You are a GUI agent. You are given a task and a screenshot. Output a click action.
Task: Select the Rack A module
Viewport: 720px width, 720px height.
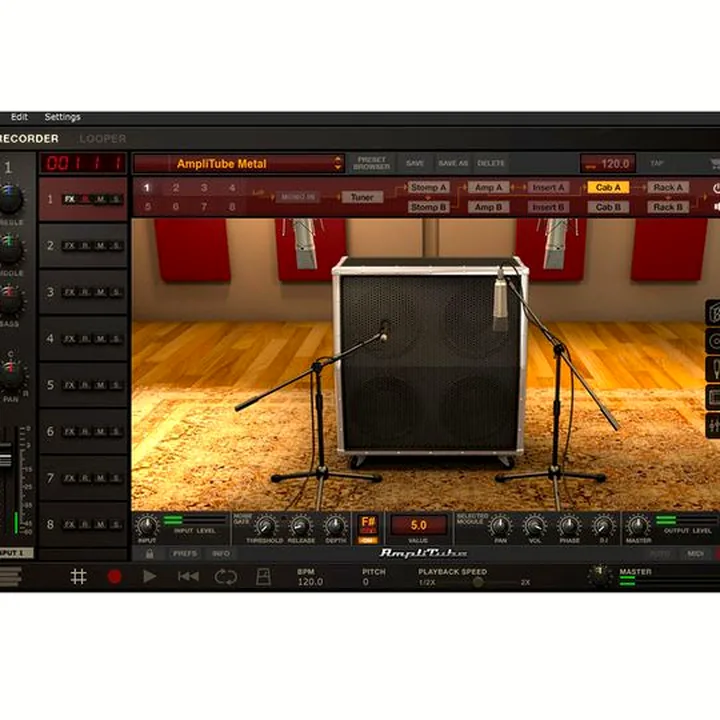coord(668,187)
